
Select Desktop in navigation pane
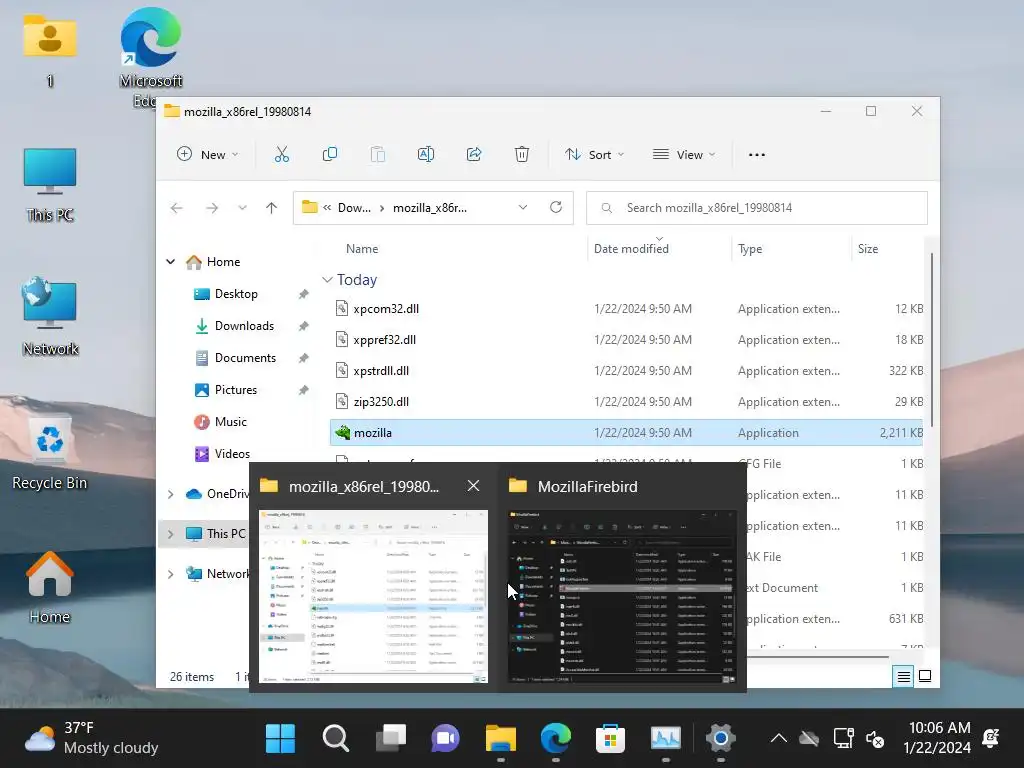pyautogui.click(x=236, y=294)
